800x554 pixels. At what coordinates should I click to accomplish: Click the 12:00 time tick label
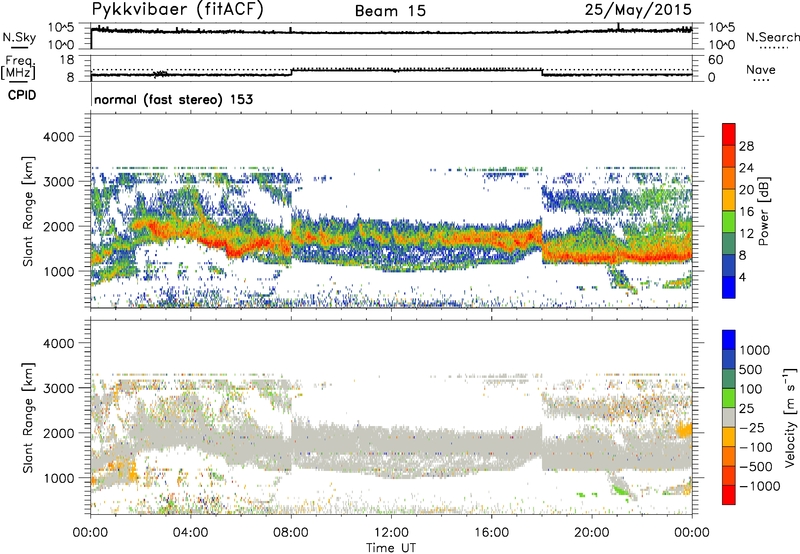tap(391, 533)
